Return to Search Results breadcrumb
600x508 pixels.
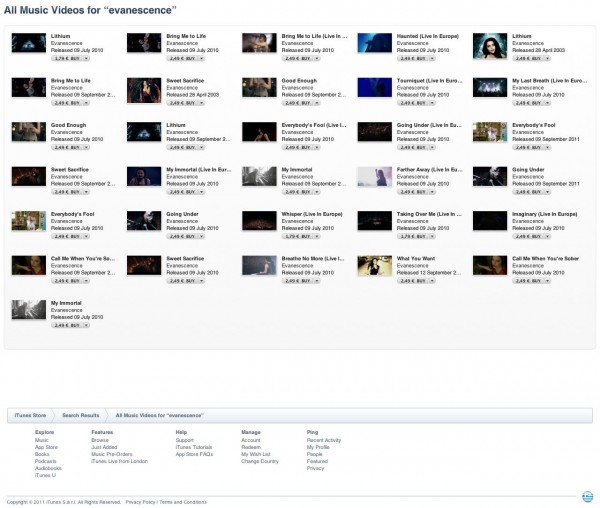(x=81, y=415)
